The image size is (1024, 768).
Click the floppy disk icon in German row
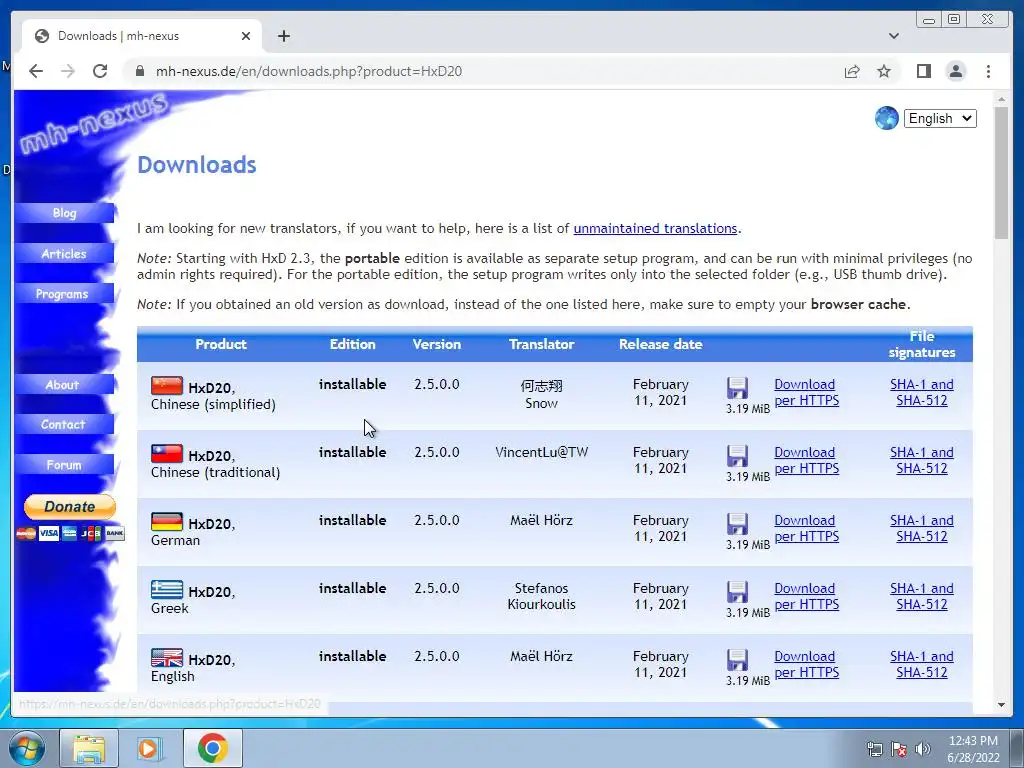point(737,524)
